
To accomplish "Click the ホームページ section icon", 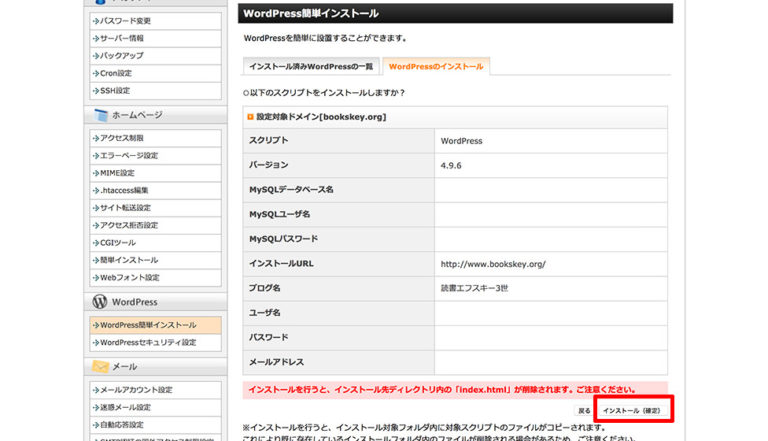I will (x=101, y=115).
